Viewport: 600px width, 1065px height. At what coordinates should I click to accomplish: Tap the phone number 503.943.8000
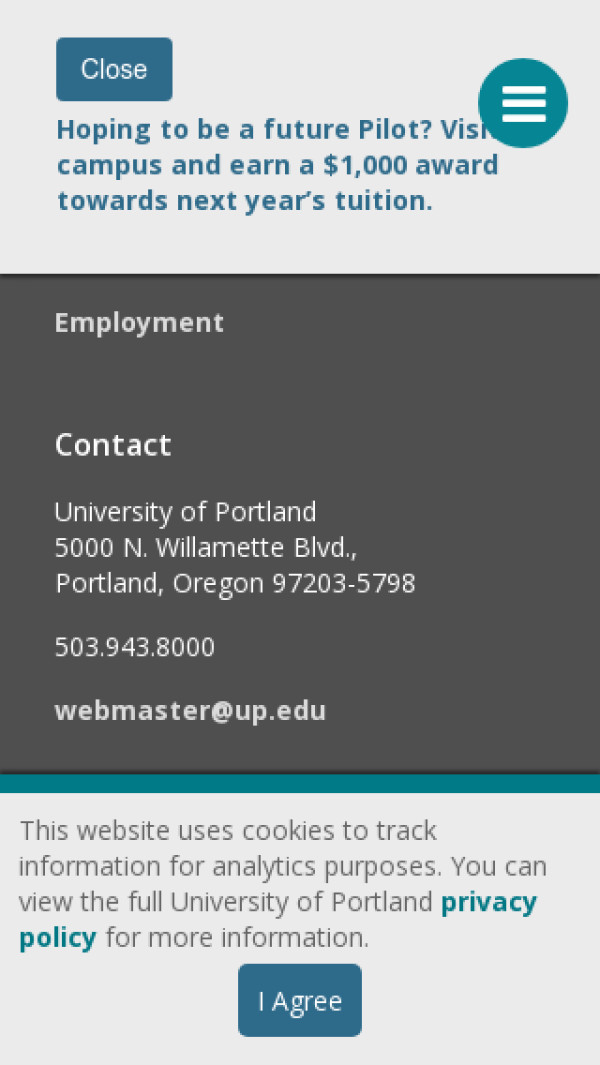[x=135, y=647]
